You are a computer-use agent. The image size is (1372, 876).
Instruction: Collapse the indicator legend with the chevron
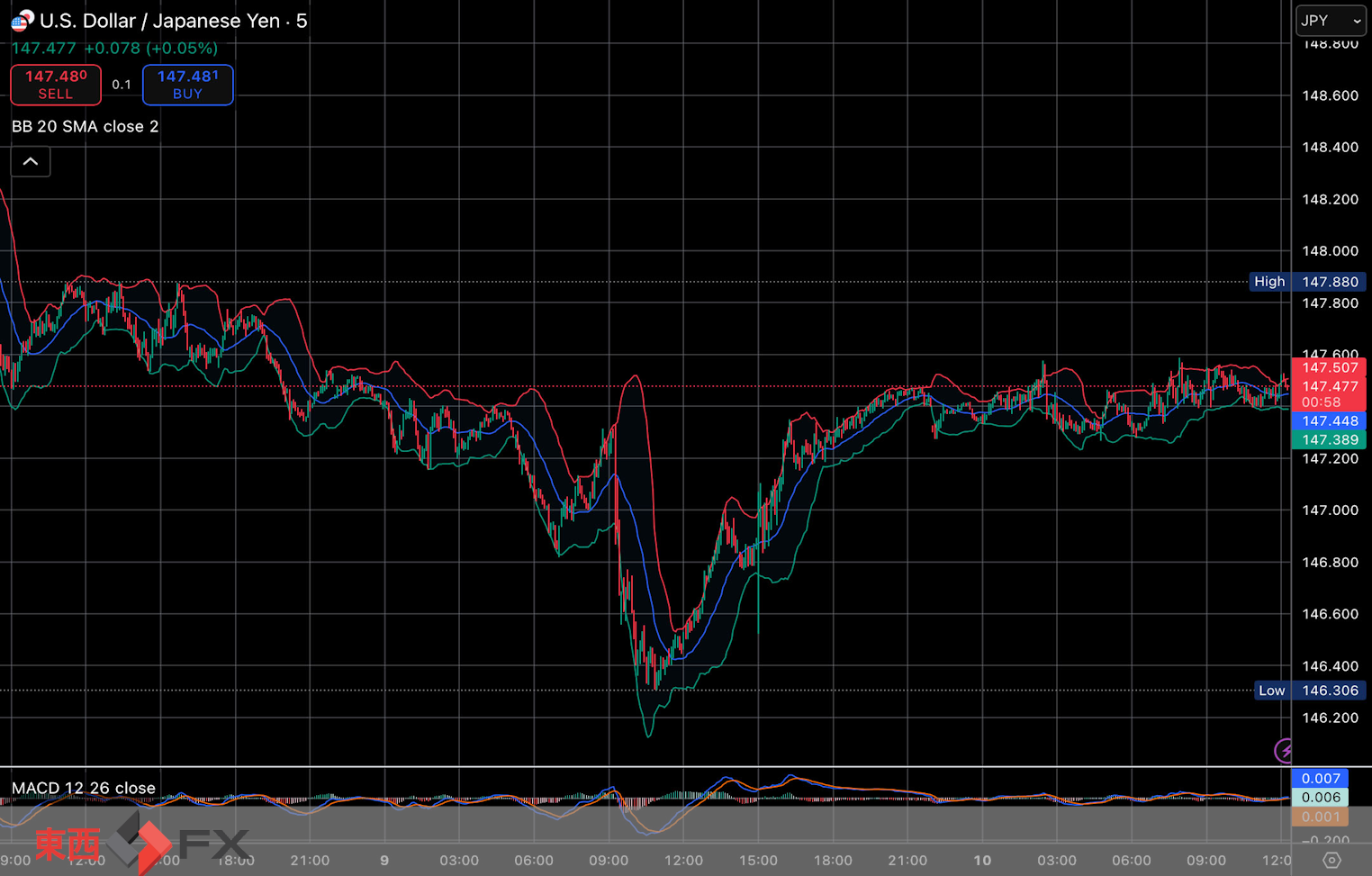tap(31, 162)
